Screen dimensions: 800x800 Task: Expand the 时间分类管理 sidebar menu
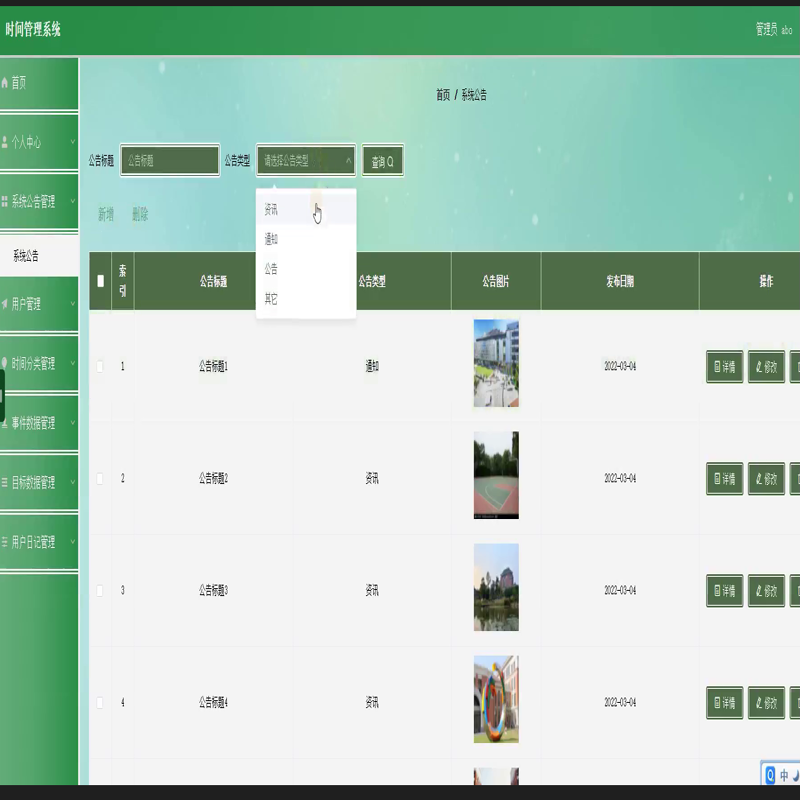point(73,363)
